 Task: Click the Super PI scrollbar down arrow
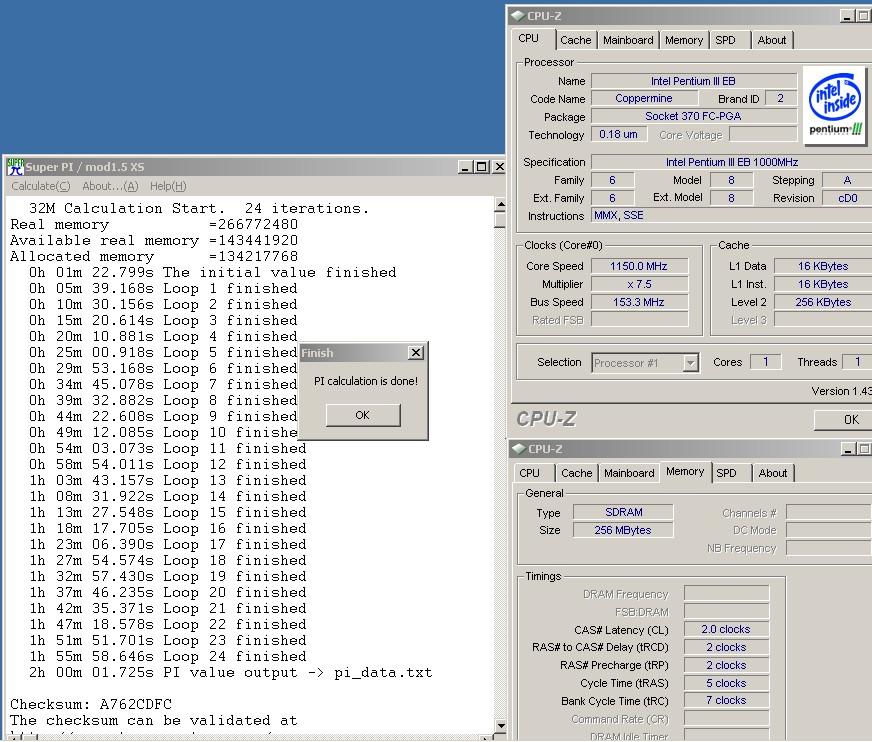501,726
